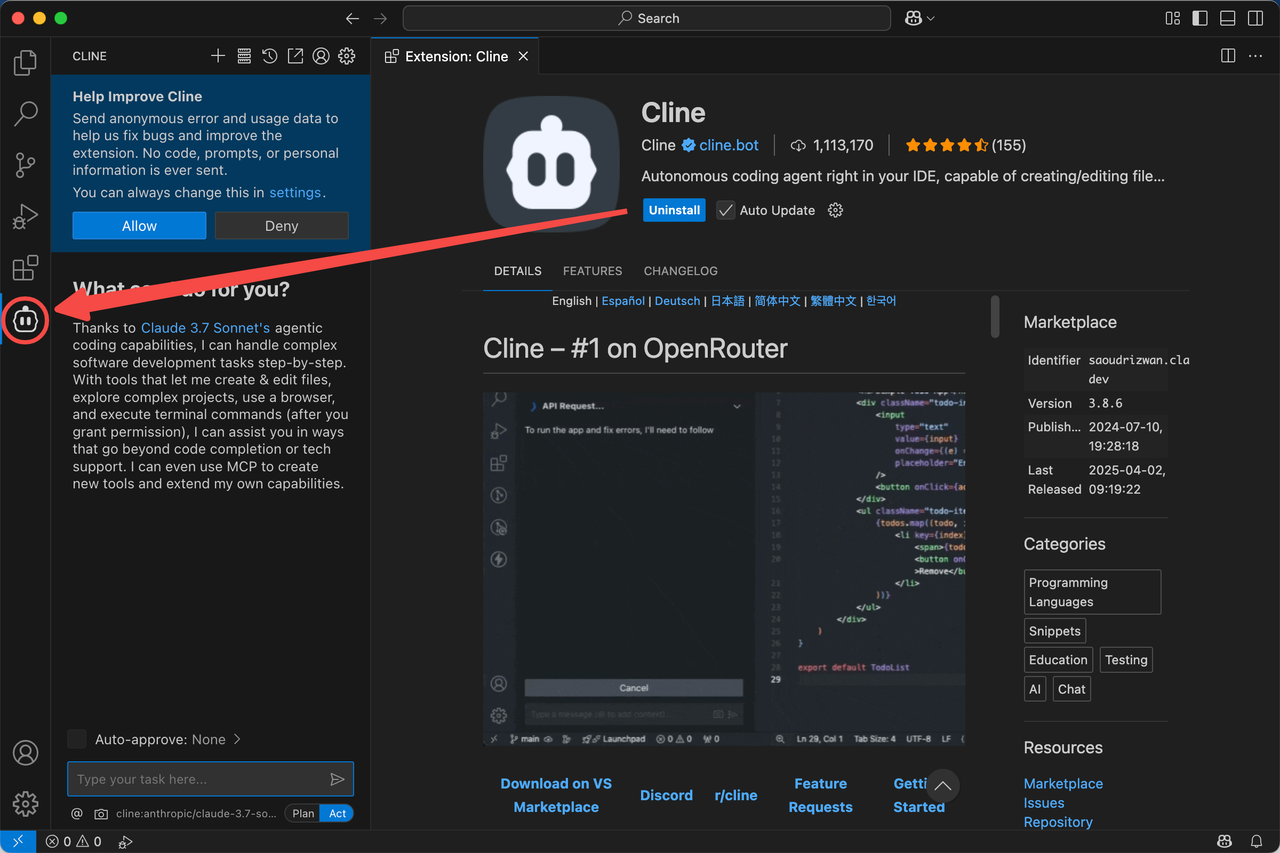Open the Copilot dropdown in the title bar
The height and width of the screenshot is (853, 1280).
click(x=920, y=18)
